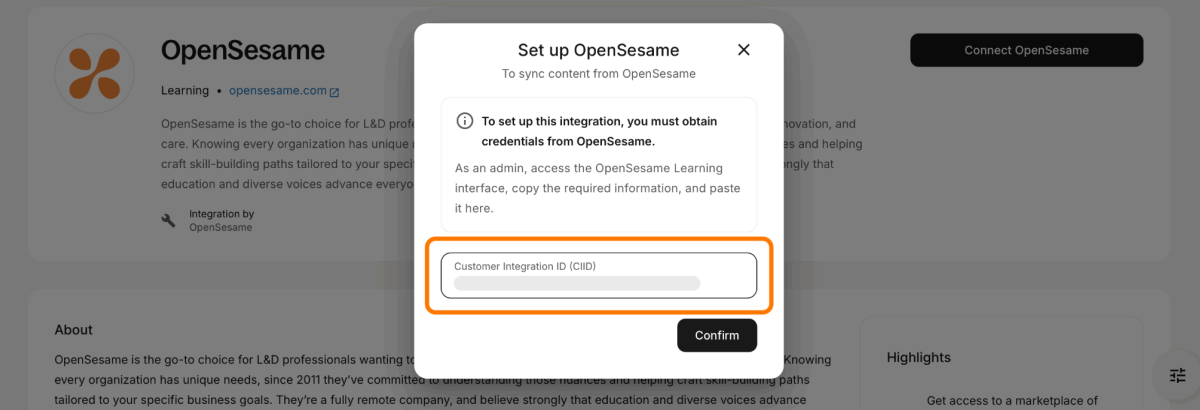
Task: Close the Set up OpenSesame dialog
Action: (x=743, y=50)
